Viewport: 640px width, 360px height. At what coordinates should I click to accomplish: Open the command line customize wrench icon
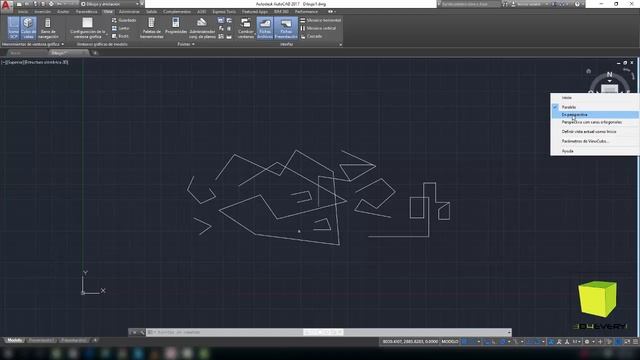pyautogui.click(x=142, y=332)
